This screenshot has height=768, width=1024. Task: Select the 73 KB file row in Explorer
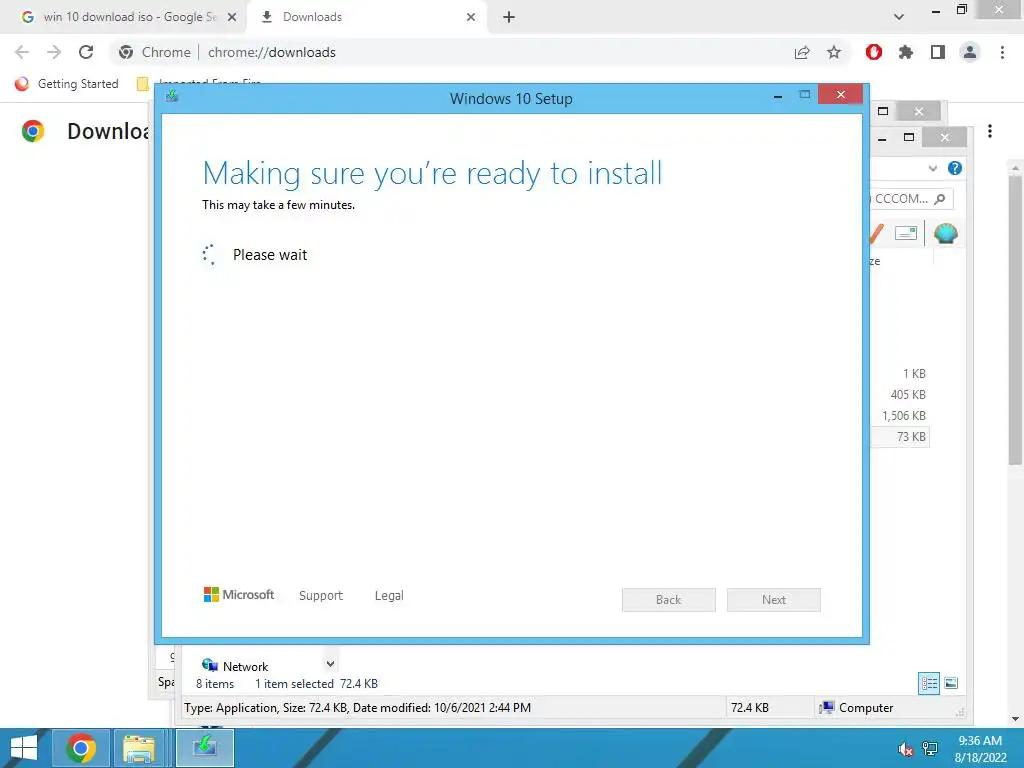click(x=900, y=436)
